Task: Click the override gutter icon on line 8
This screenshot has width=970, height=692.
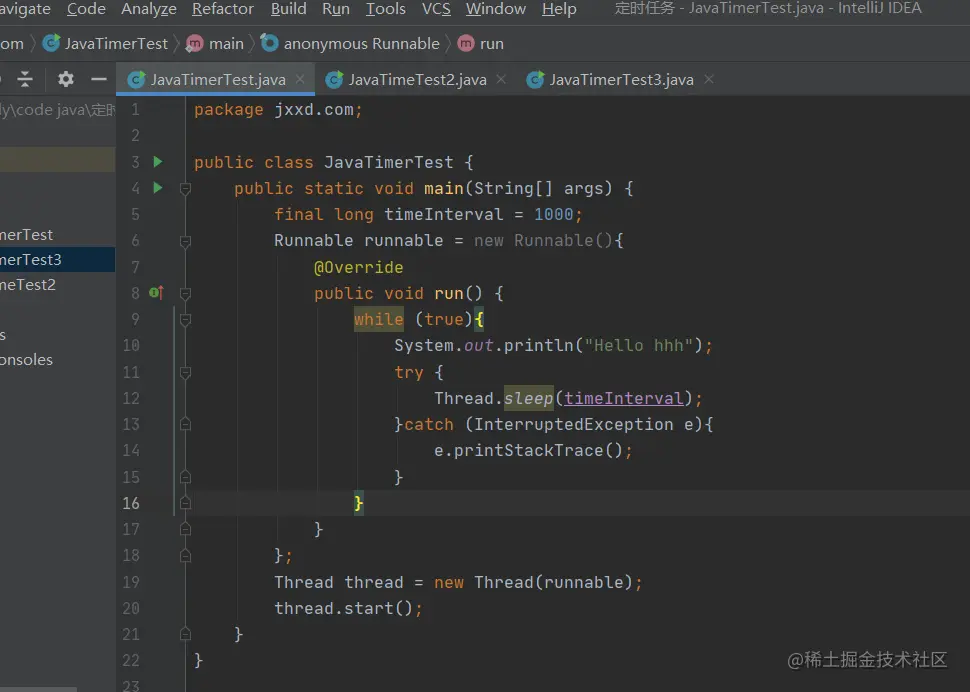Action: pos(156,293)
